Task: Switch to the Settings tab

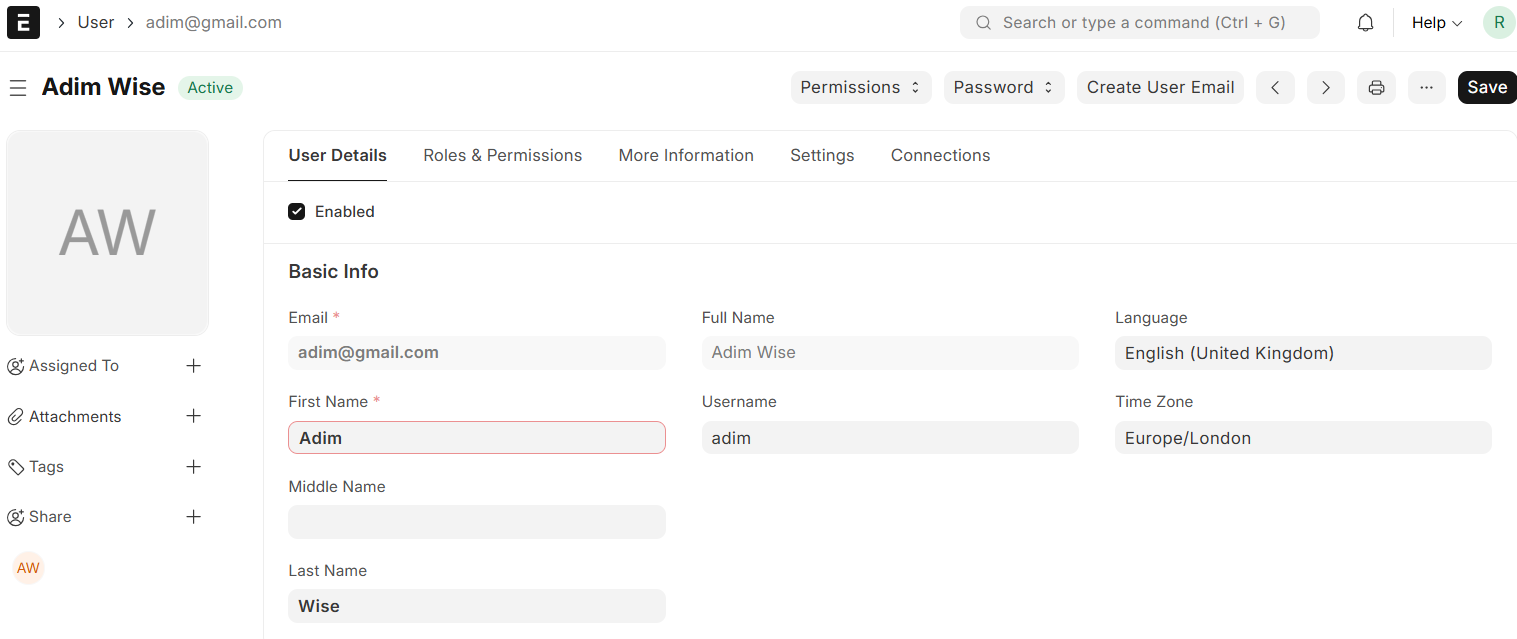Action: click(822, 156)
